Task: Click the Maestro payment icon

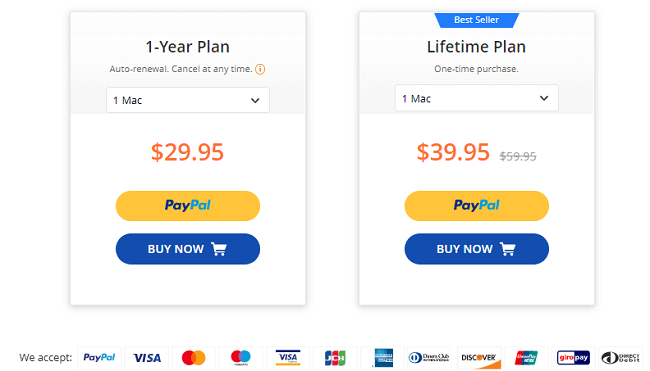Action: tap(241, 357)
